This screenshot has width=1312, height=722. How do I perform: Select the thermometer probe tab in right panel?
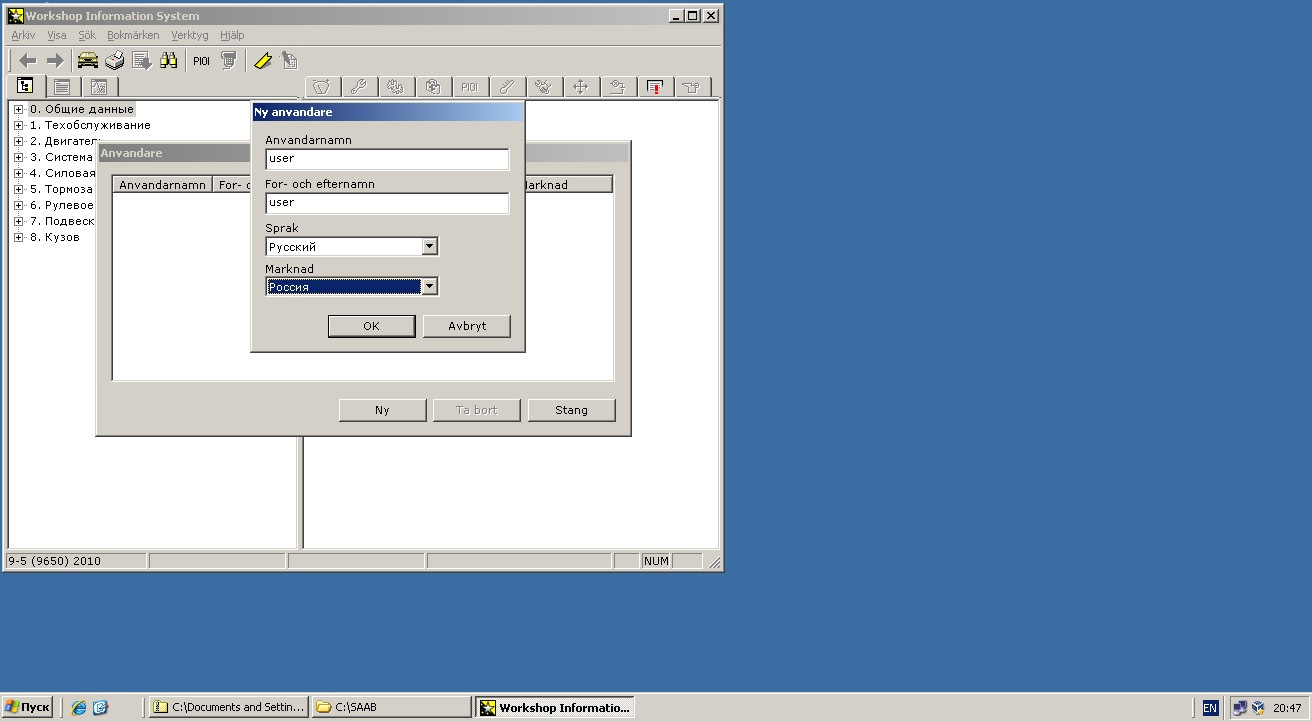[x=506, y=87]
